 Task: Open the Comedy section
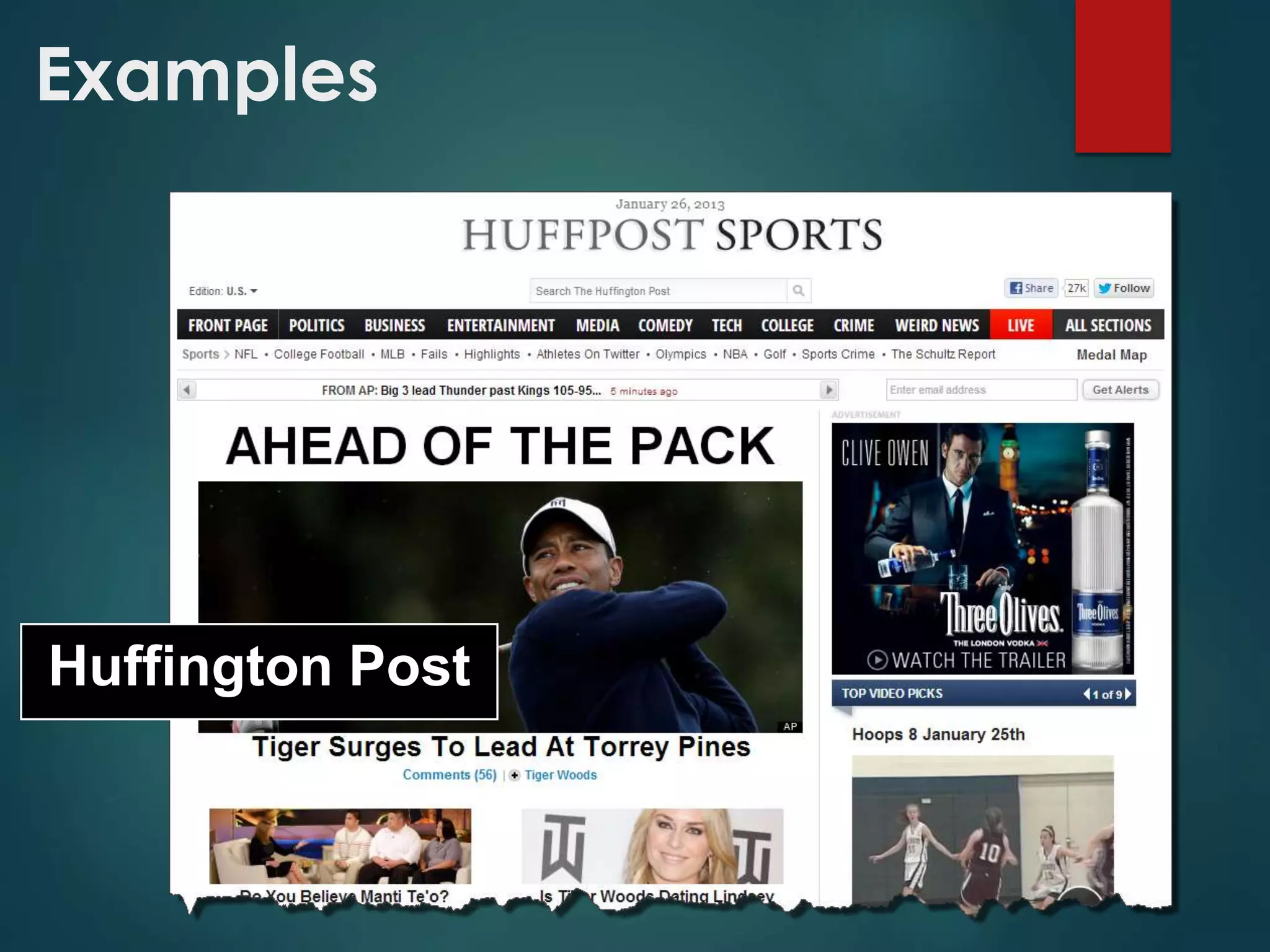tap(665, 325)
